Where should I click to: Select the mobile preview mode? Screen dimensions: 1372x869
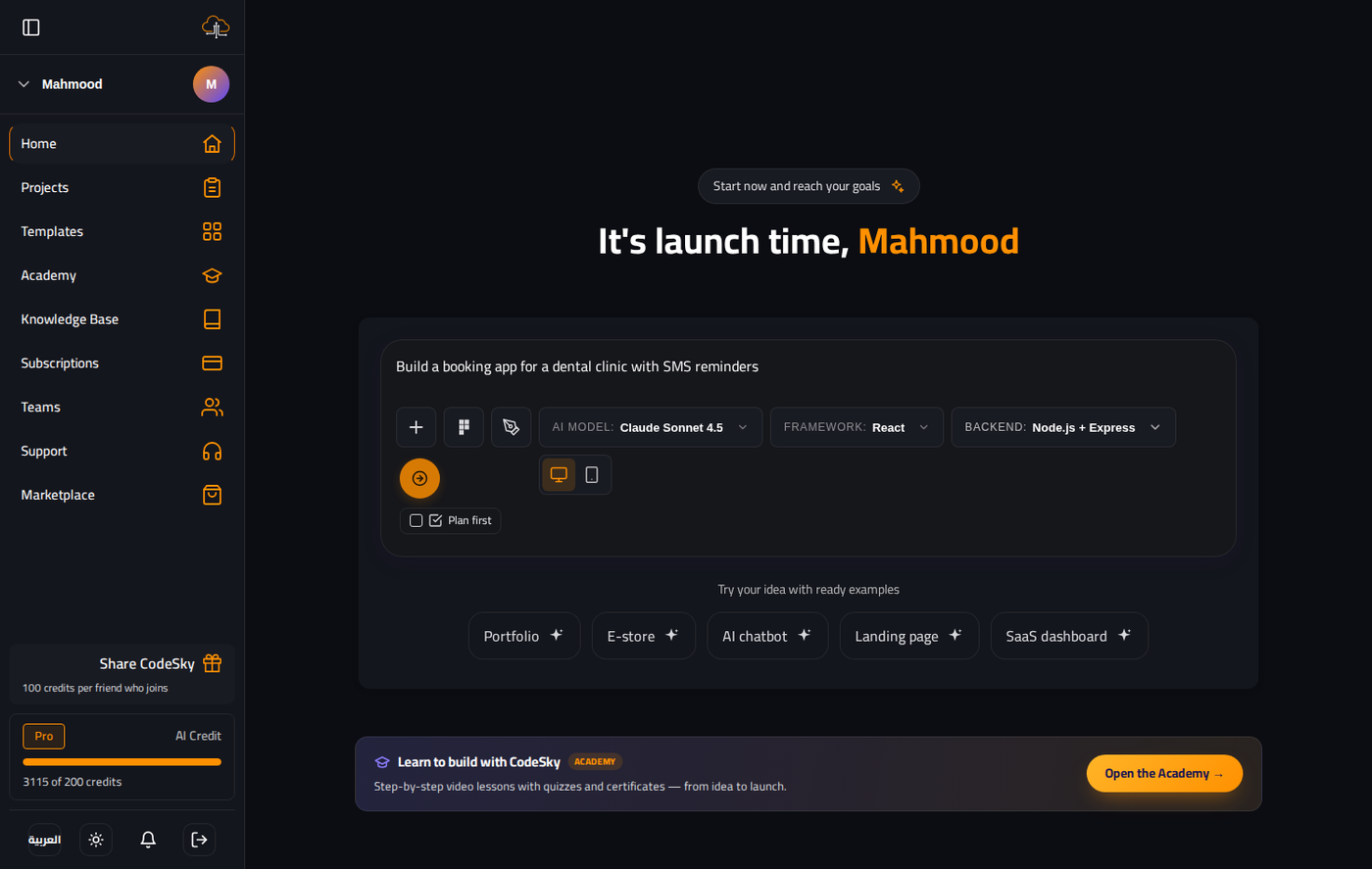tap(592, 475)
